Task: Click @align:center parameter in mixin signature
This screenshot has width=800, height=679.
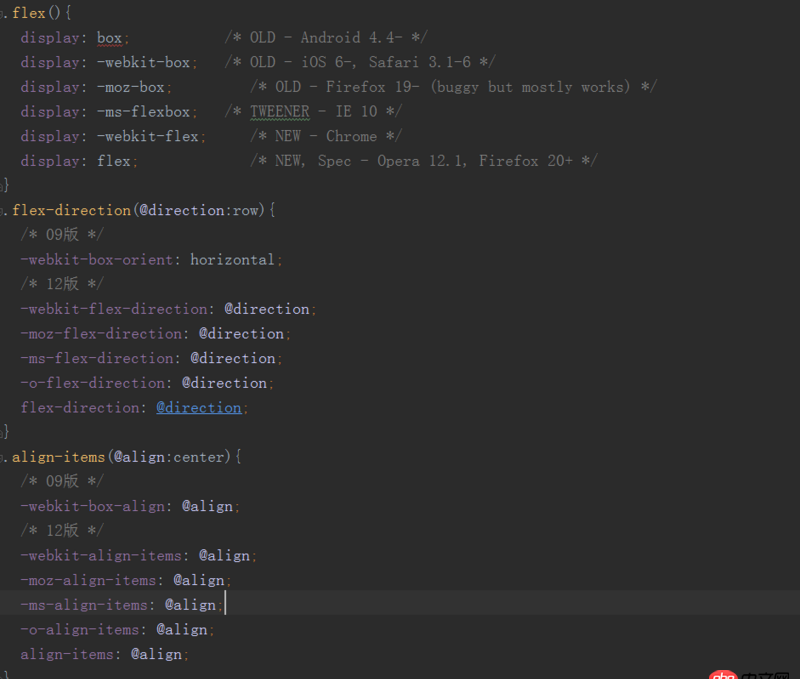Action: pyautogui.click(x=170, y=457)
